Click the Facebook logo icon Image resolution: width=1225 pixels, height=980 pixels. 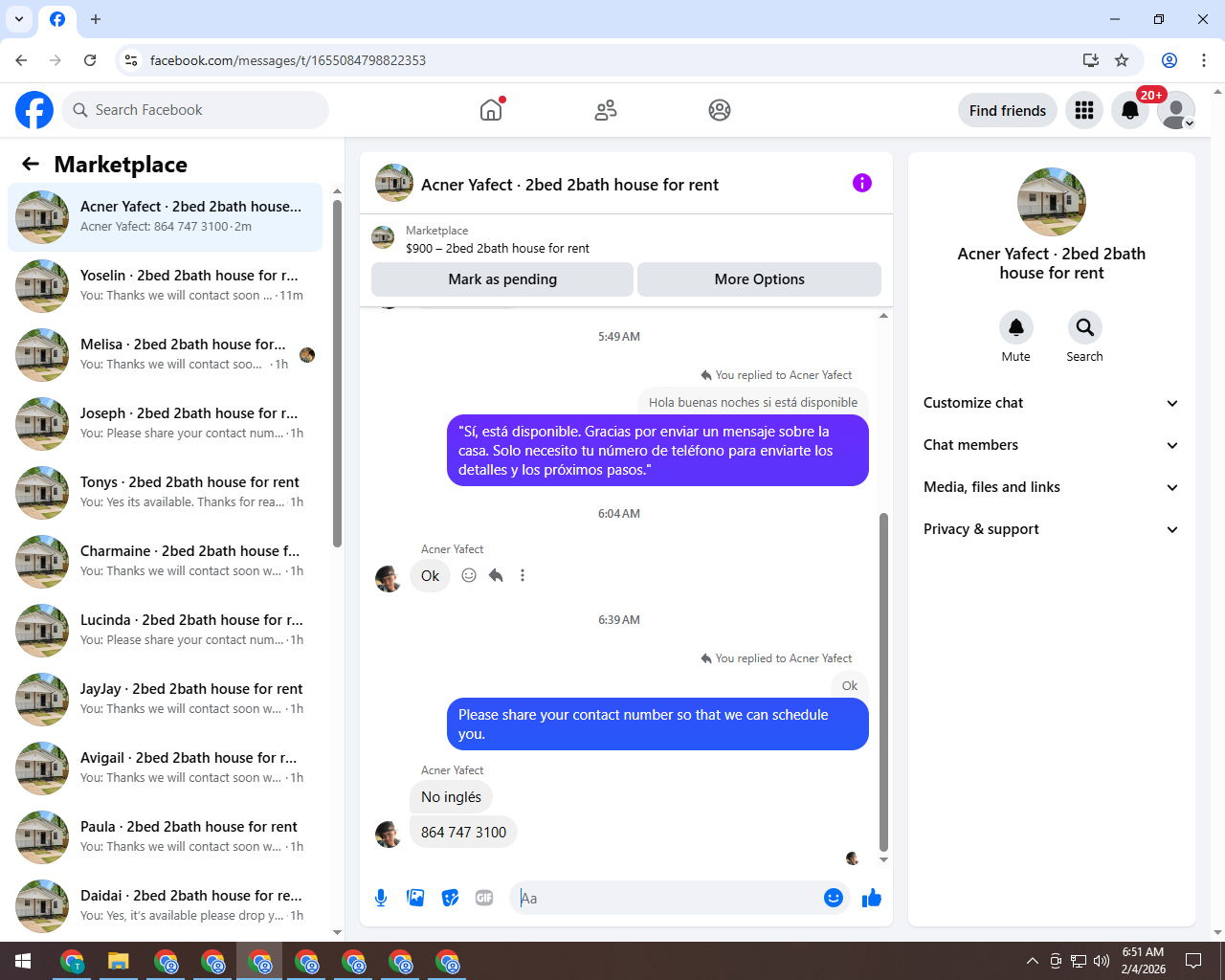coord(34,110)
